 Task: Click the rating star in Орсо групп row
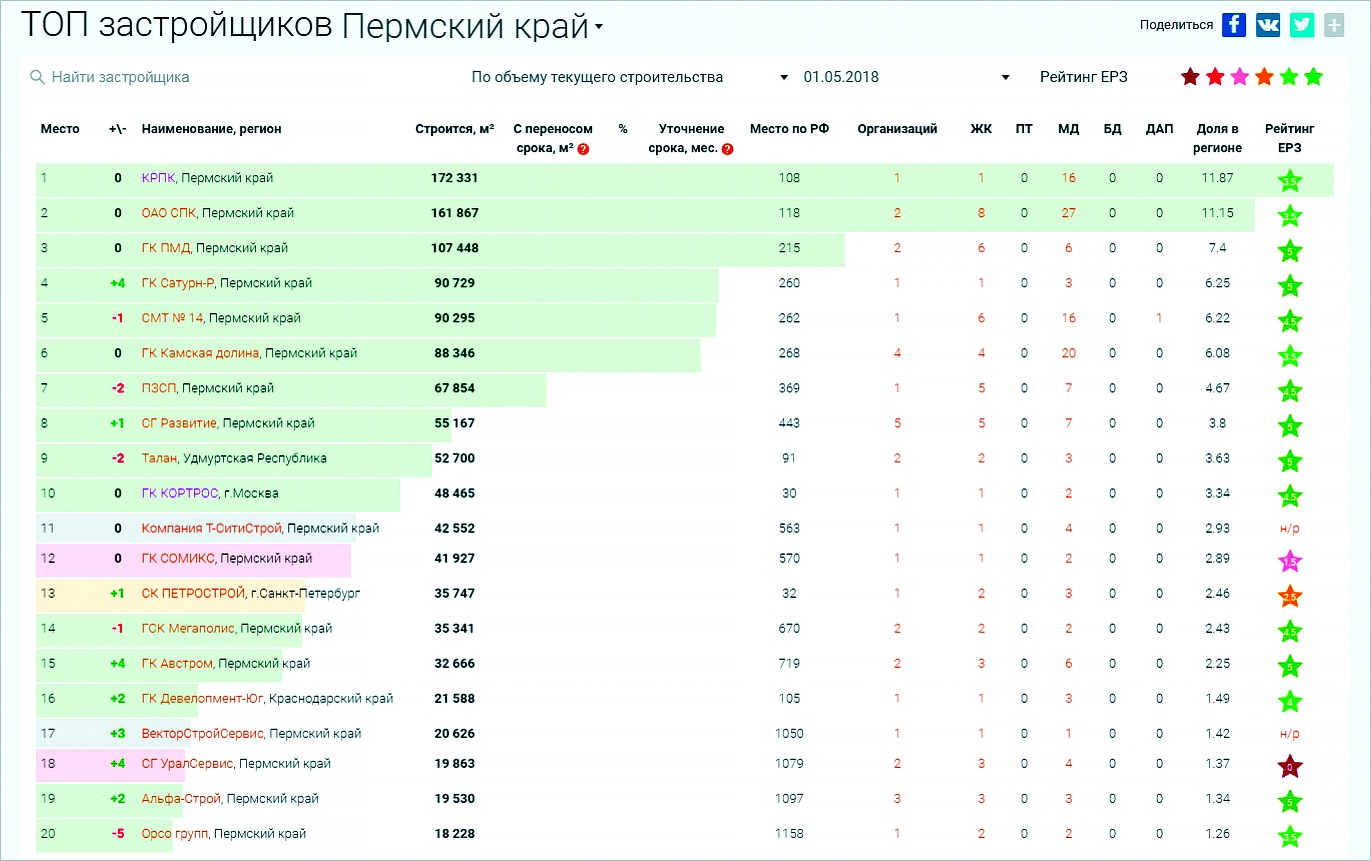point(1290,837)
